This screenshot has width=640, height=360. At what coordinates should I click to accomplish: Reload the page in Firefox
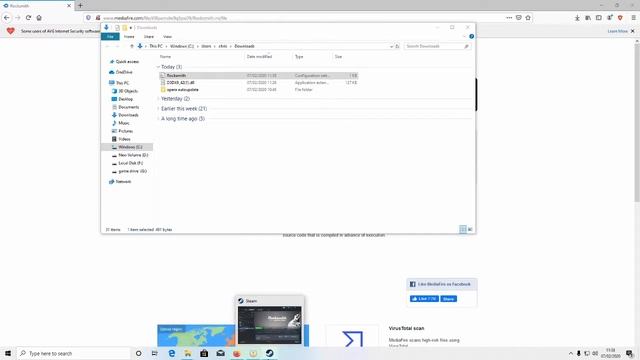(28, 18)
